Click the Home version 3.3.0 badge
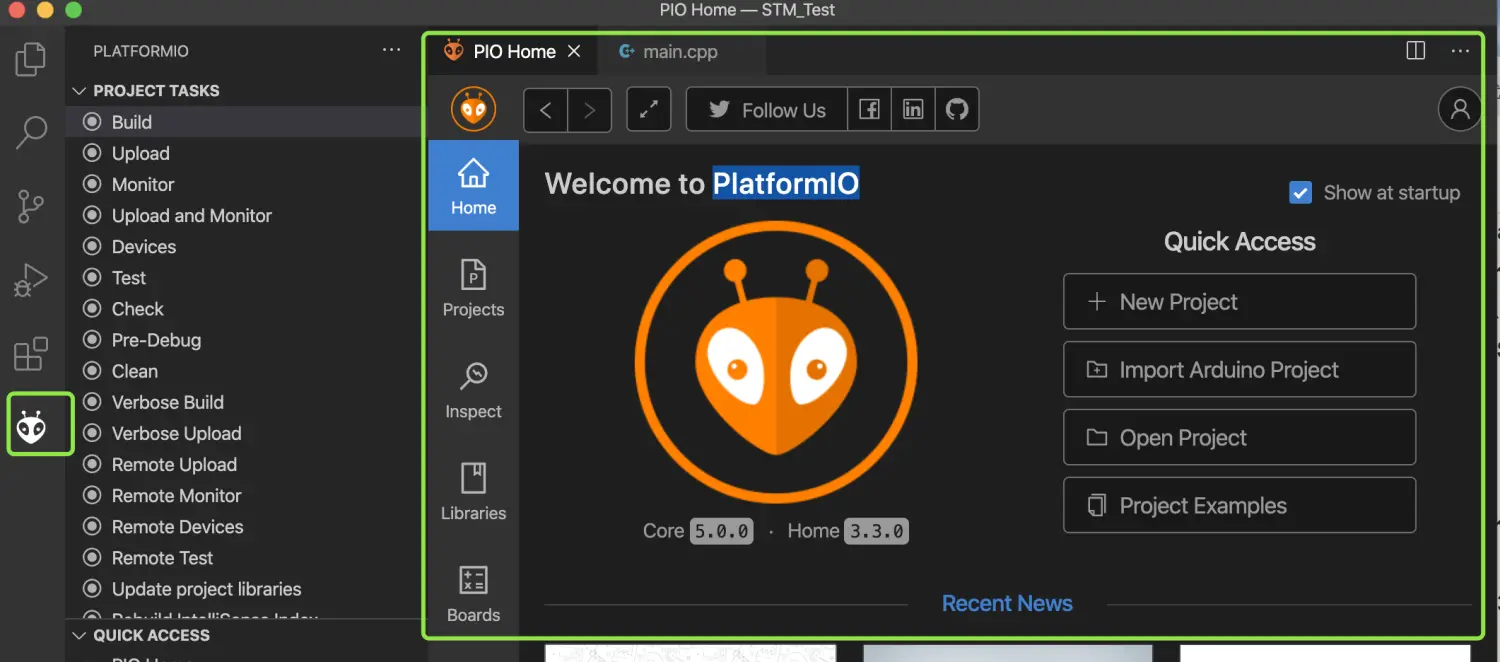Viewport: 1500px width, 662px height. (x=876, y=531)
